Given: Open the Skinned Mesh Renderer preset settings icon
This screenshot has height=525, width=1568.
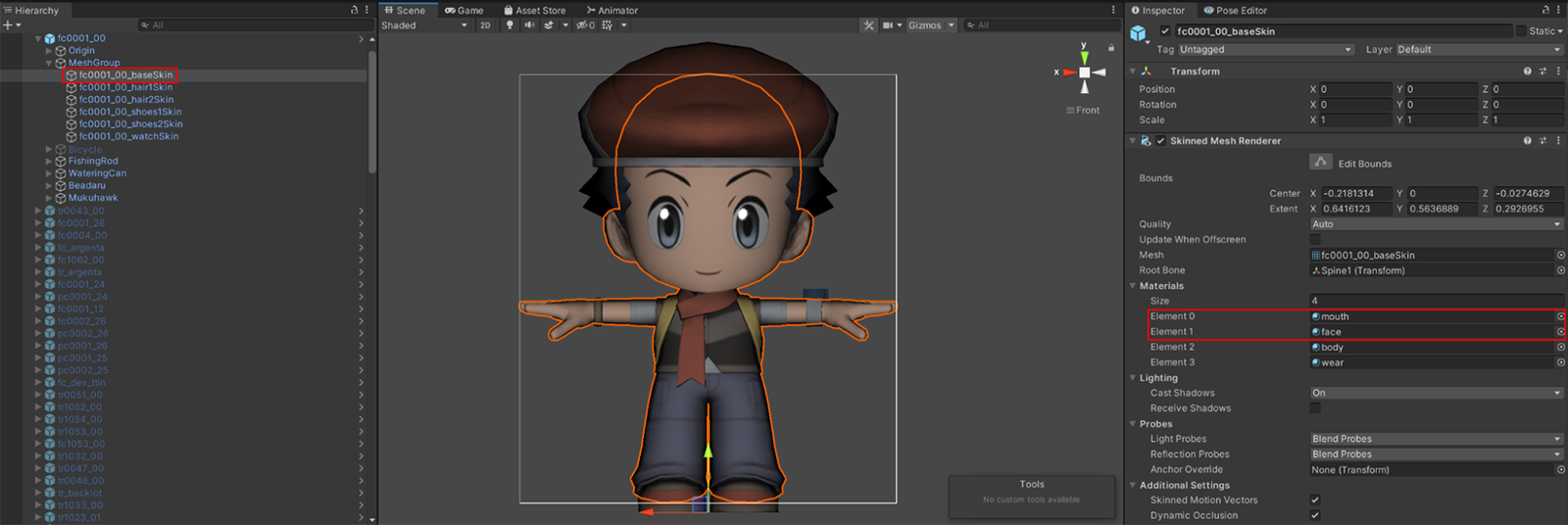Looking at the screenshot, I should [x=1543, y=141].
